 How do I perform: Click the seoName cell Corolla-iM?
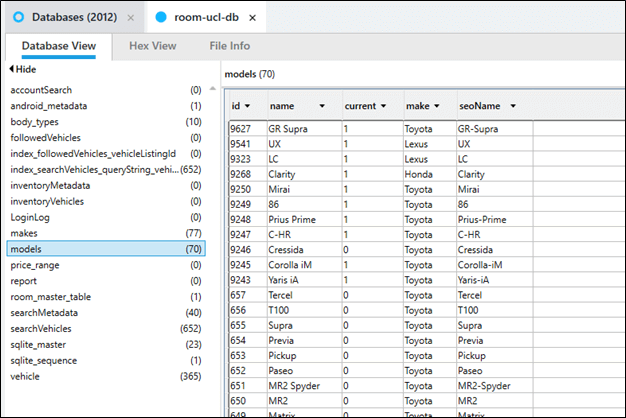point(495,265)
